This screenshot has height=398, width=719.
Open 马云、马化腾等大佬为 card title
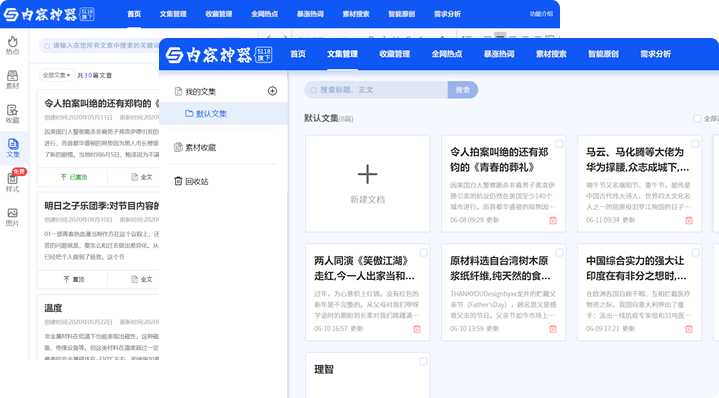point(637,160)
